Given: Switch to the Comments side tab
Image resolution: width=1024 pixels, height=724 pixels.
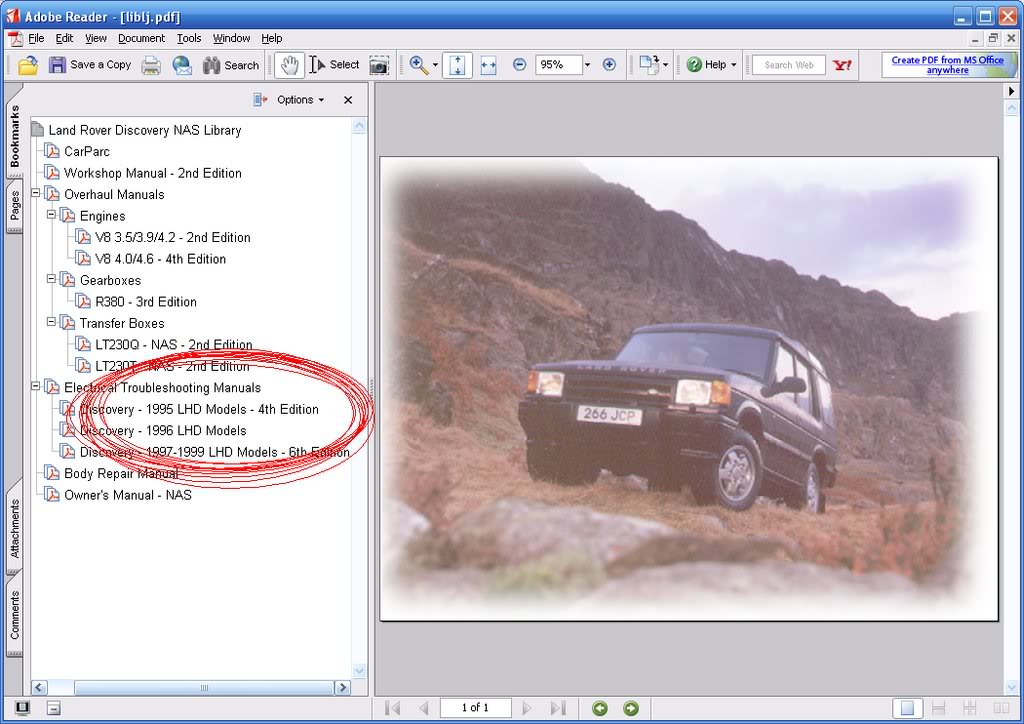Looking at the screenshot, I should click(x=14, y=615).
